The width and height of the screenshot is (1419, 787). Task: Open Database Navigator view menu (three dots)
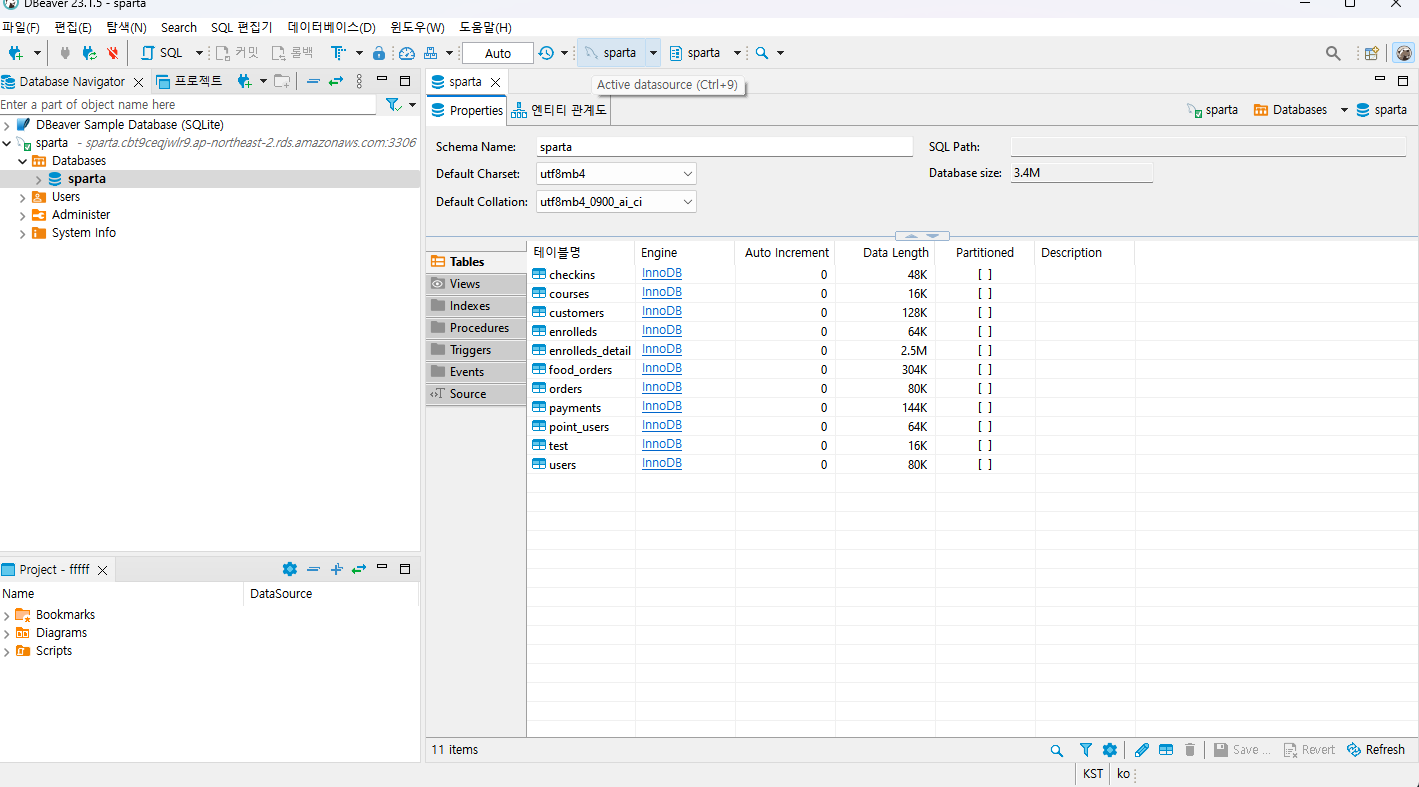point(360,81)
